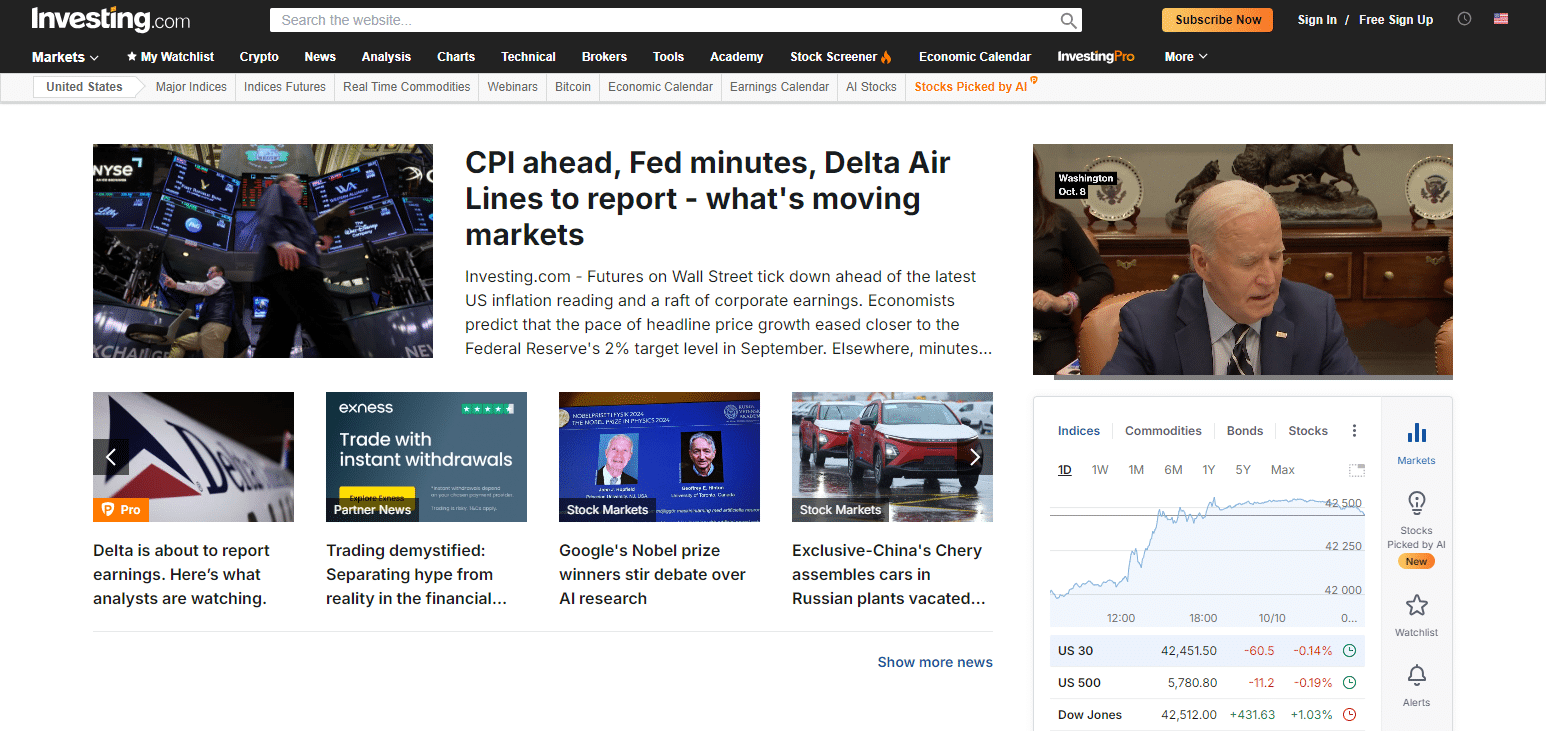Click the Subscribe Now button
Viewport: 1546px width, 731px height.
(x=1217, y=20)
